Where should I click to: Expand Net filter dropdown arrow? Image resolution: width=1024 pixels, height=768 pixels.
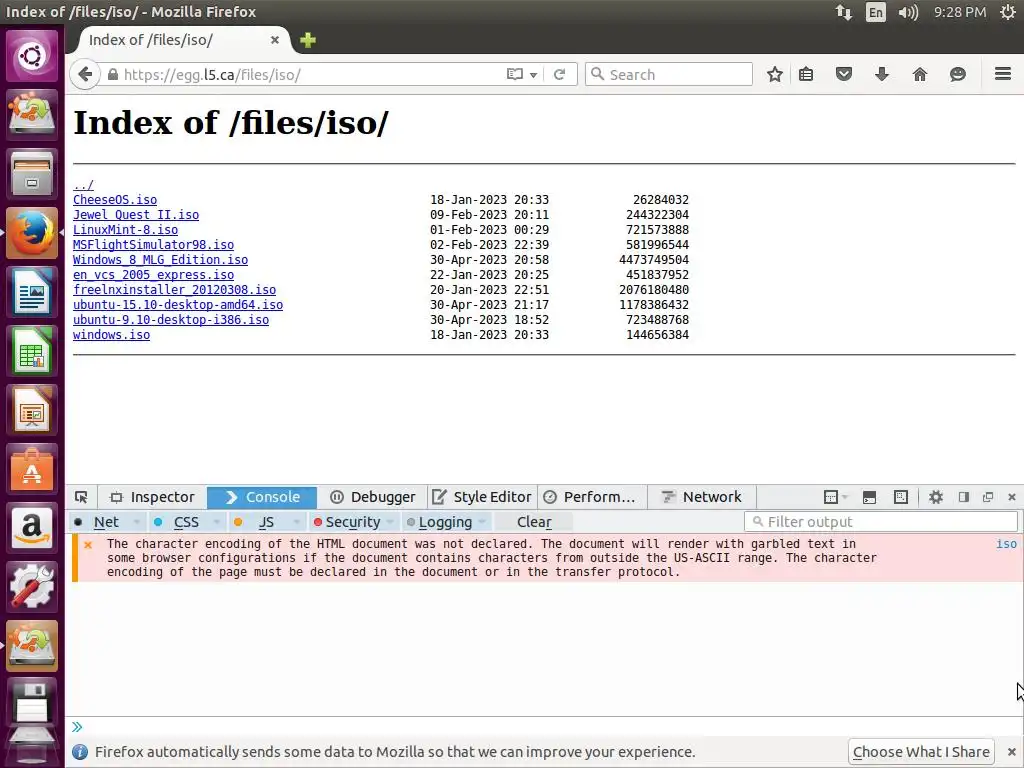136,522
